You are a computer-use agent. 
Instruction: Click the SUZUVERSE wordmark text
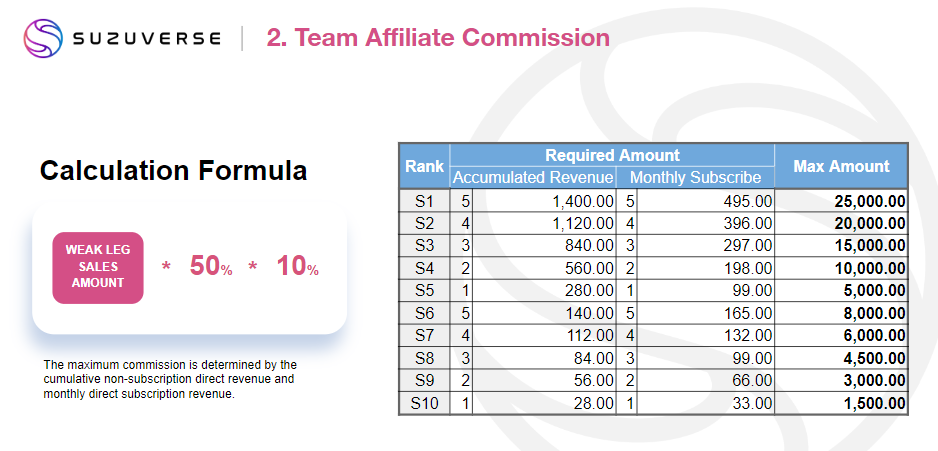(x=147, y=39)
